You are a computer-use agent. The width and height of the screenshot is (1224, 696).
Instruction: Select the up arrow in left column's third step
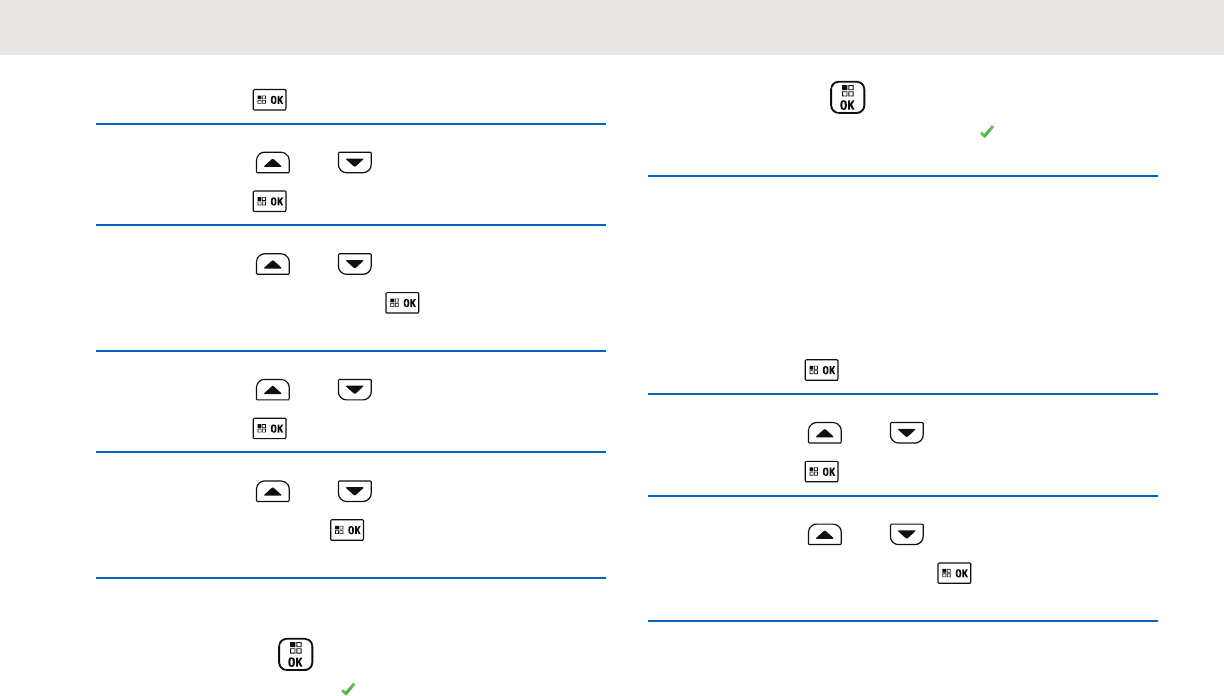(273, 264)
